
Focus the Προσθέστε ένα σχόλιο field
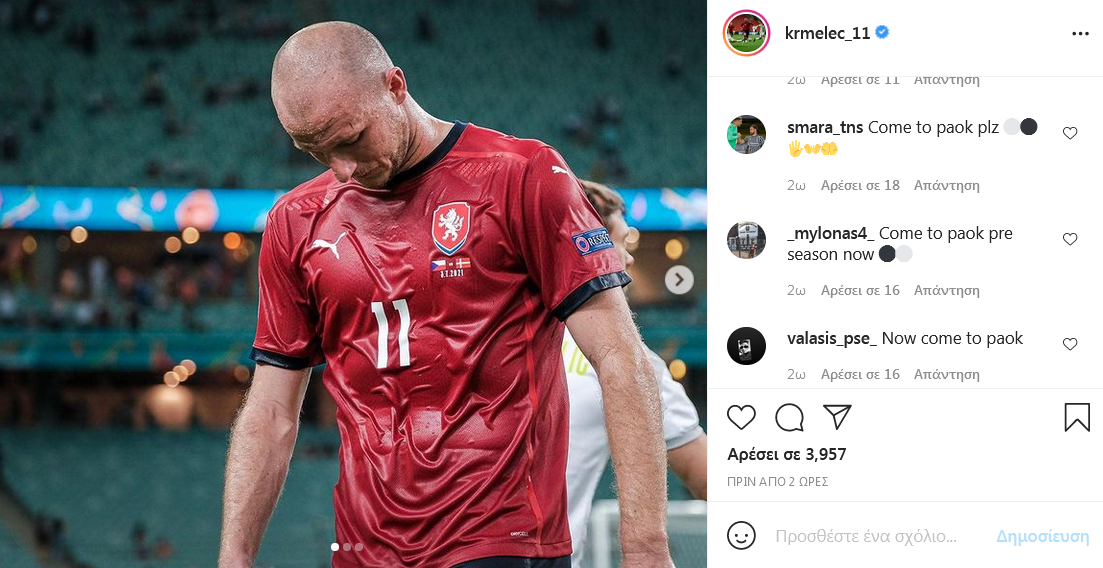coord(866,536)
